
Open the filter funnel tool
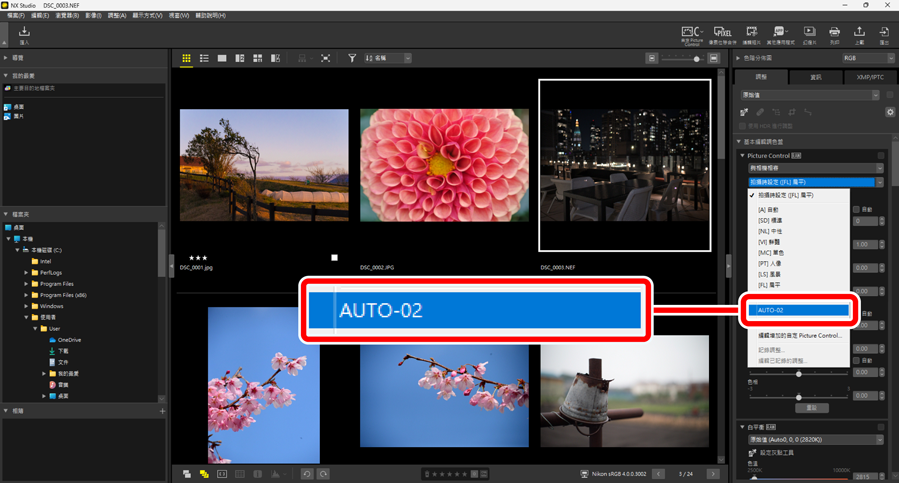click(352, 59)
